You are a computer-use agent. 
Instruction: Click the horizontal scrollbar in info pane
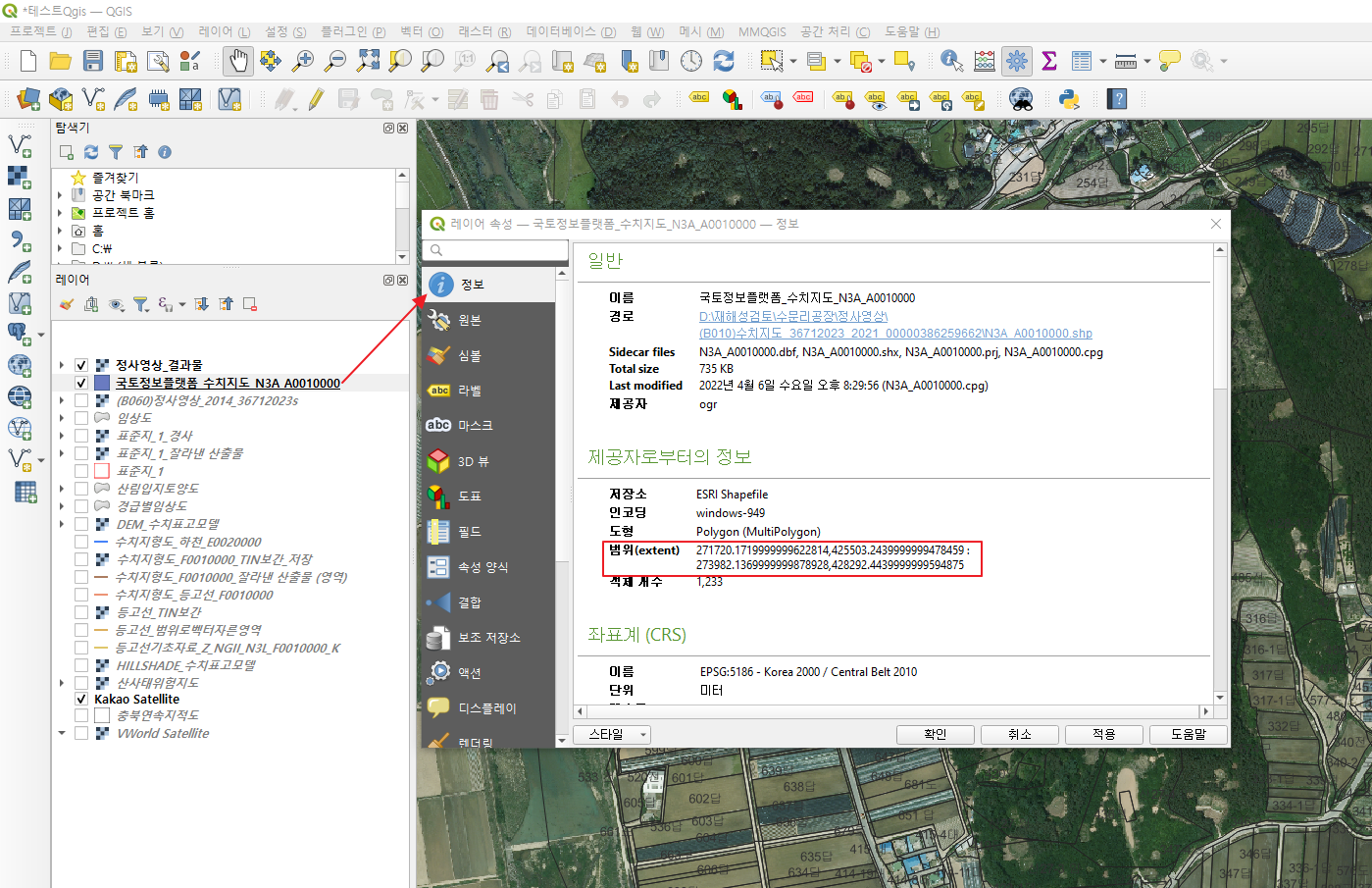click(x=892, y=711)
